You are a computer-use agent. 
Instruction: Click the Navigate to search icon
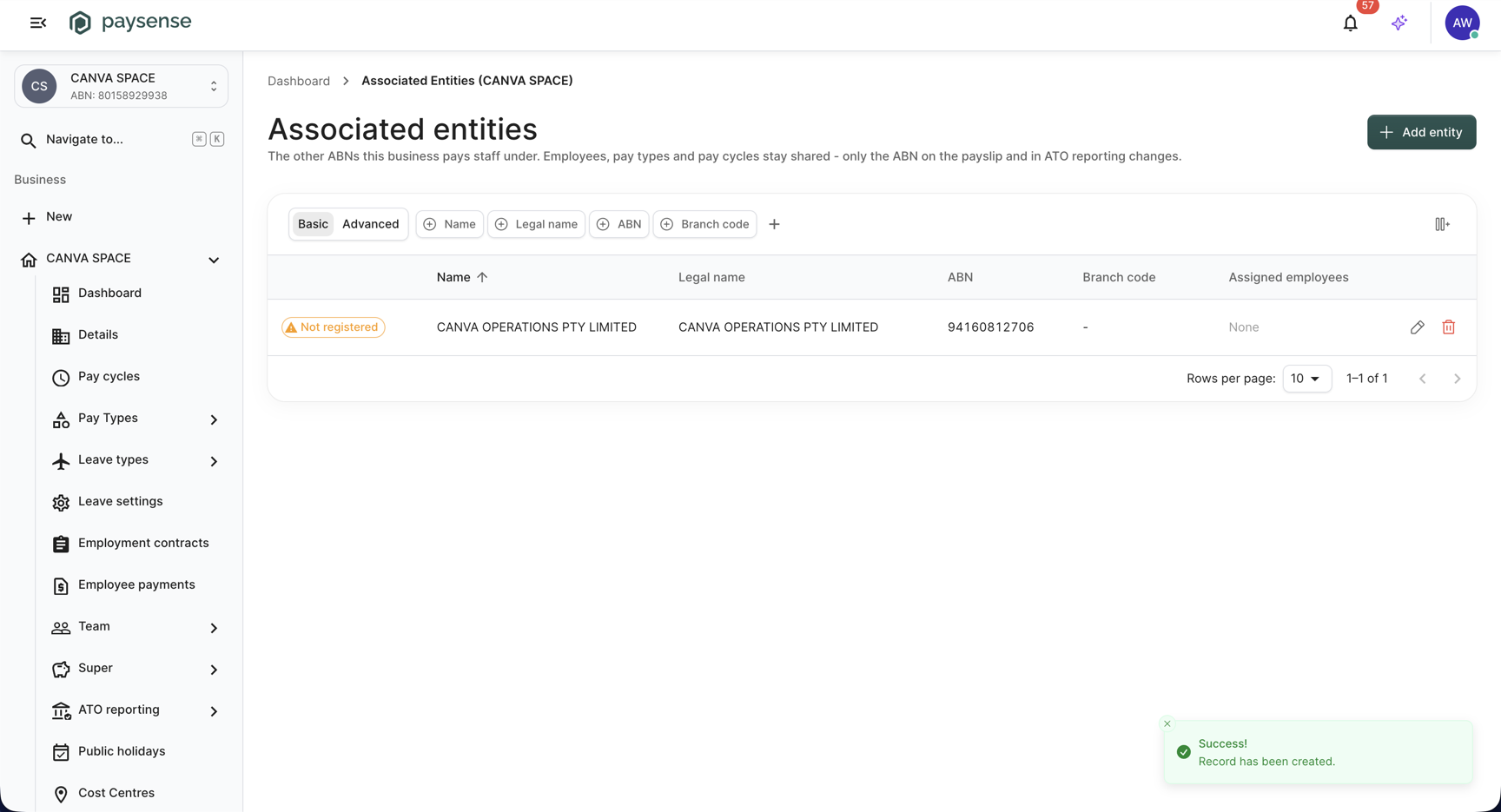[x=29, y=140]
